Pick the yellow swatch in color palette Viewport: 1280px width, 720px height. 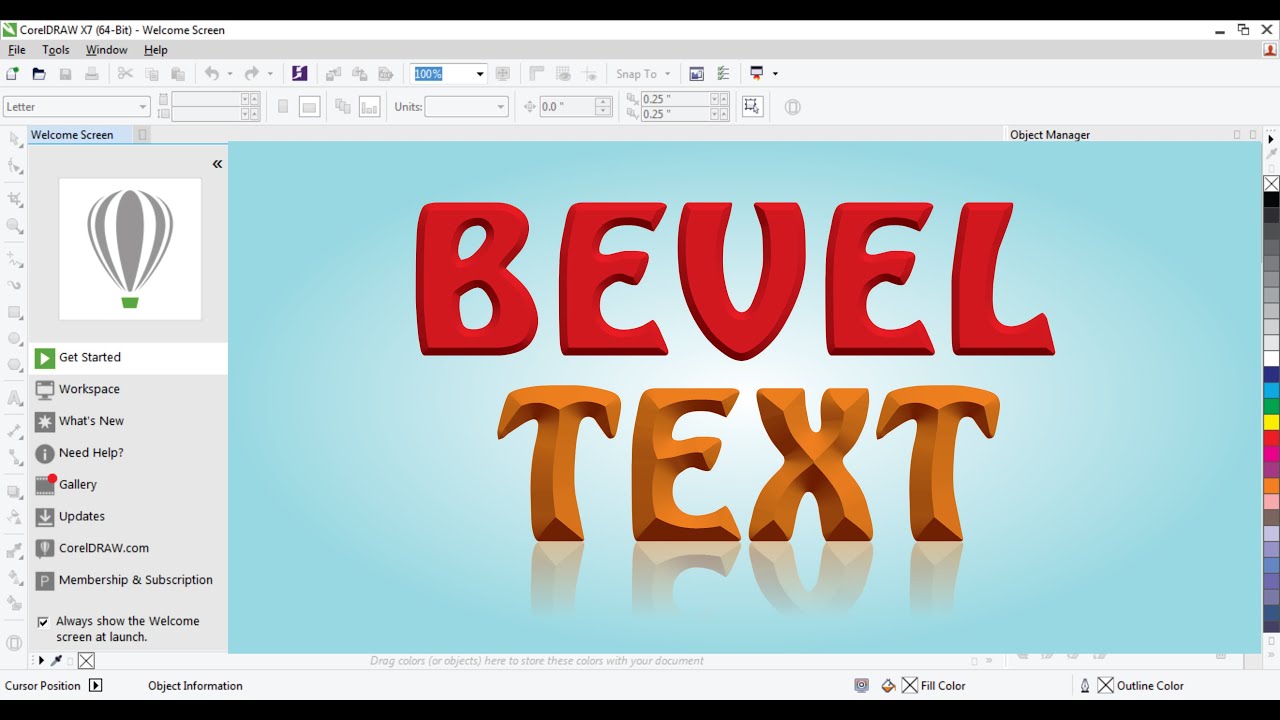tap(1271, 422)
